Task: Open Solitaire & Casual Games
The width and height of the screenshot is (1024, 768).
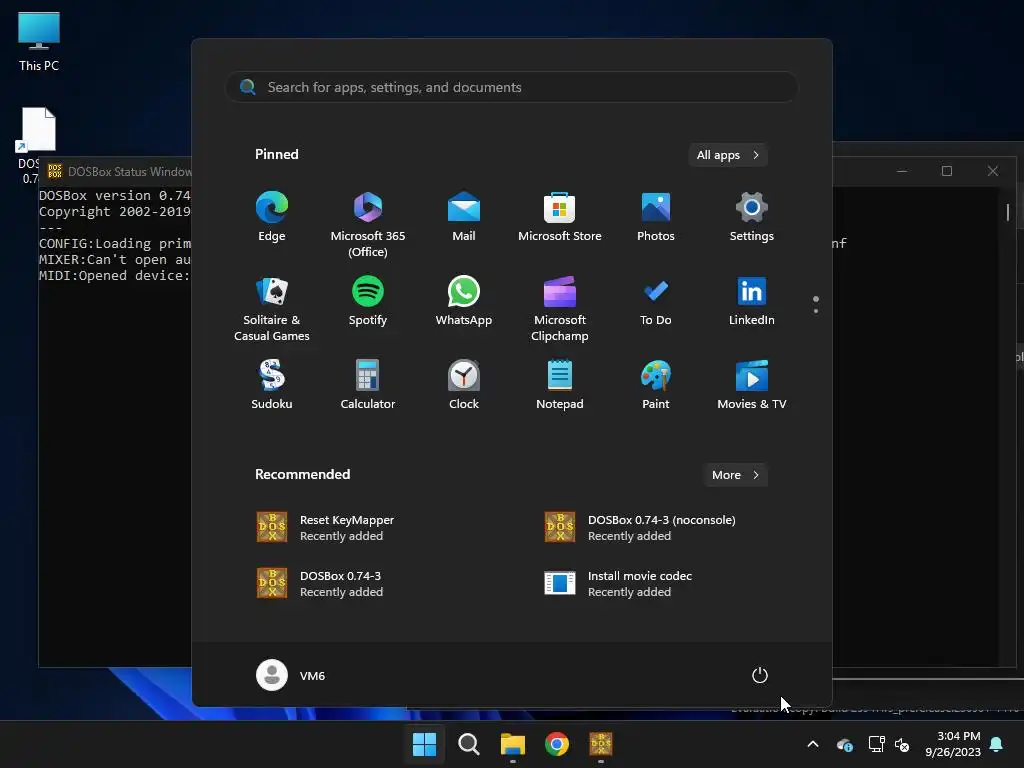Action: pos(272,308)
